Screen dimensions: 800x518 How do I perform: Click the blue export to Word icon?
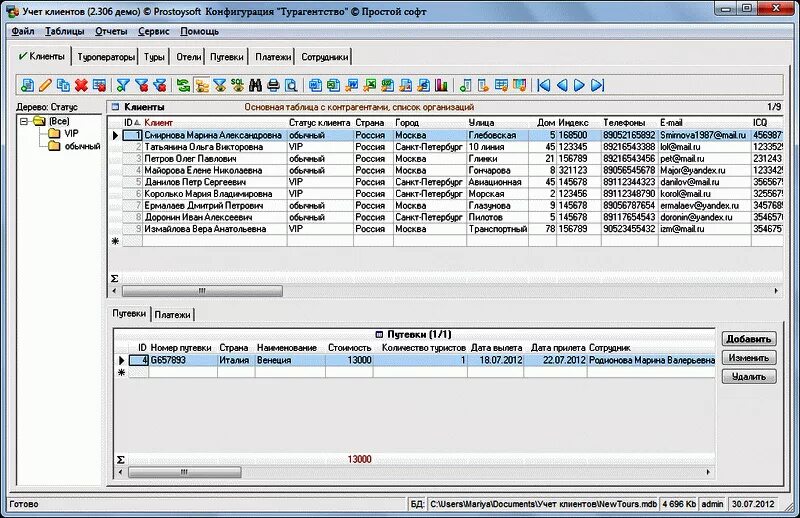(315, 85)
